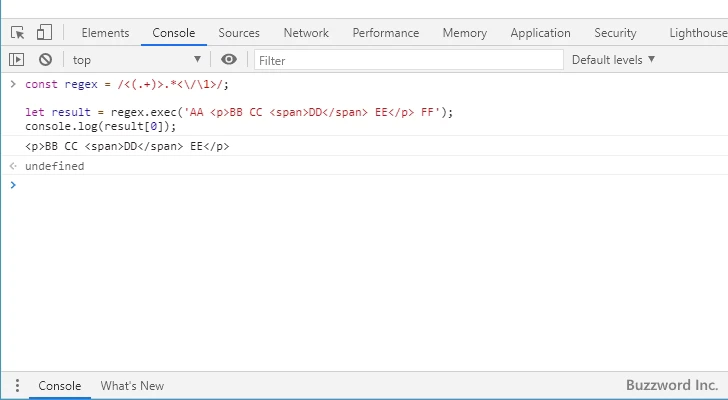Open the Sources tab
The image size is (728, 400).
(x=239, y=33)
